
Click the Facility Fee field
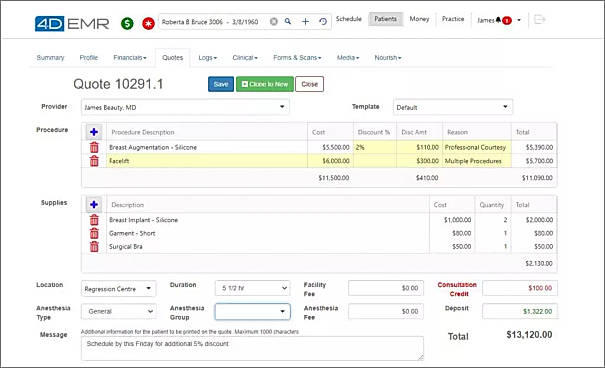coord(386,288)
